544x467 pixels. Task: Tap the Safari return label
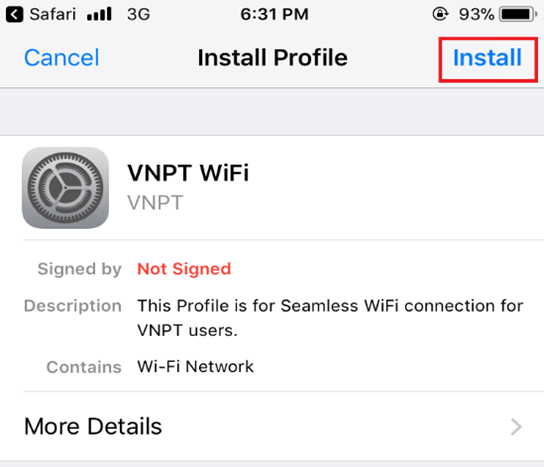click(52, 15)
